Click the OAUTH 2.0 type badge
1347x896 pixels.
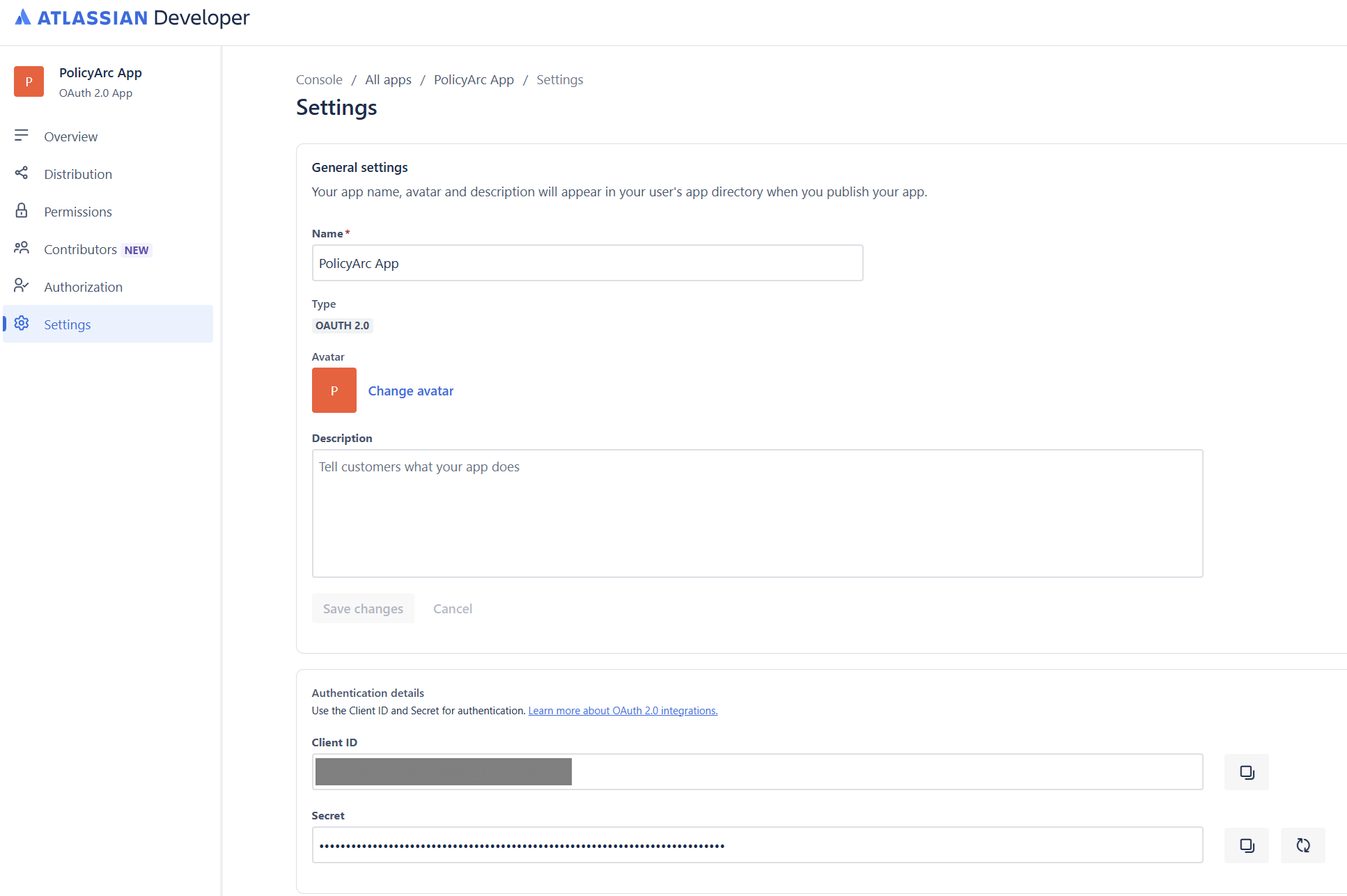point(343,325)
